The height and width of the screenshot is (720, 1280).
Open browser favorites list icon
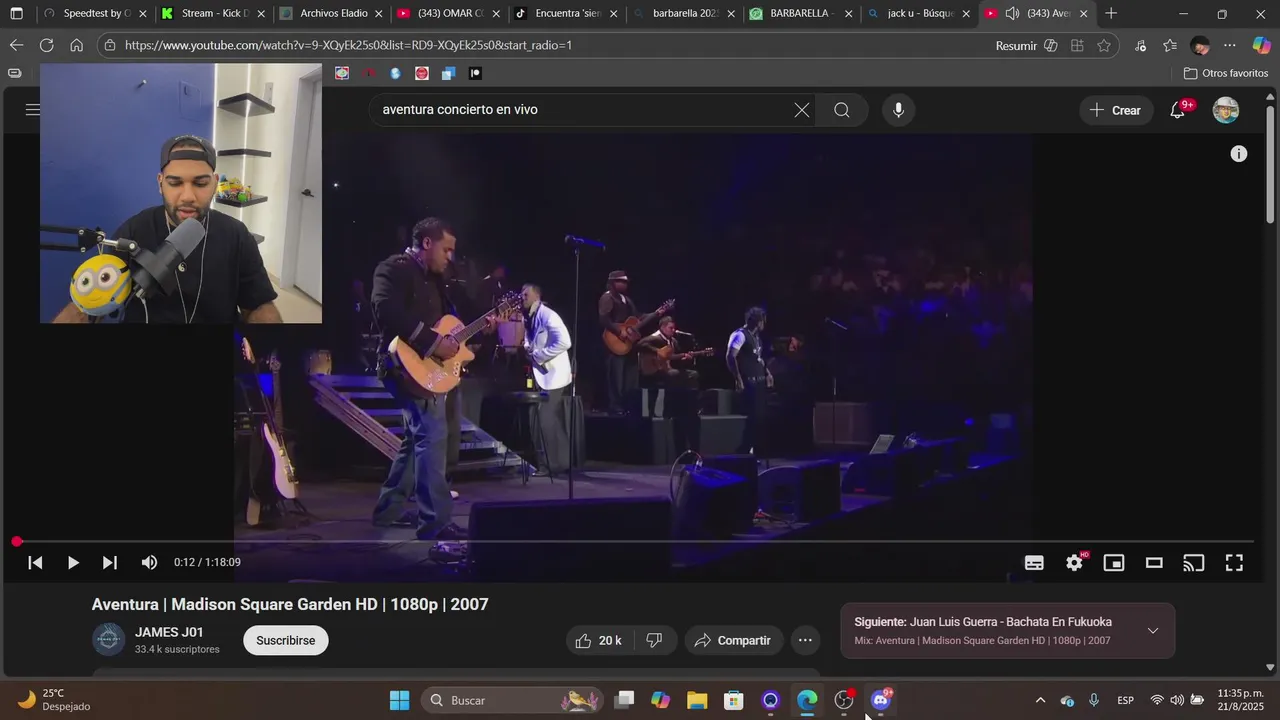(1170, 45)
